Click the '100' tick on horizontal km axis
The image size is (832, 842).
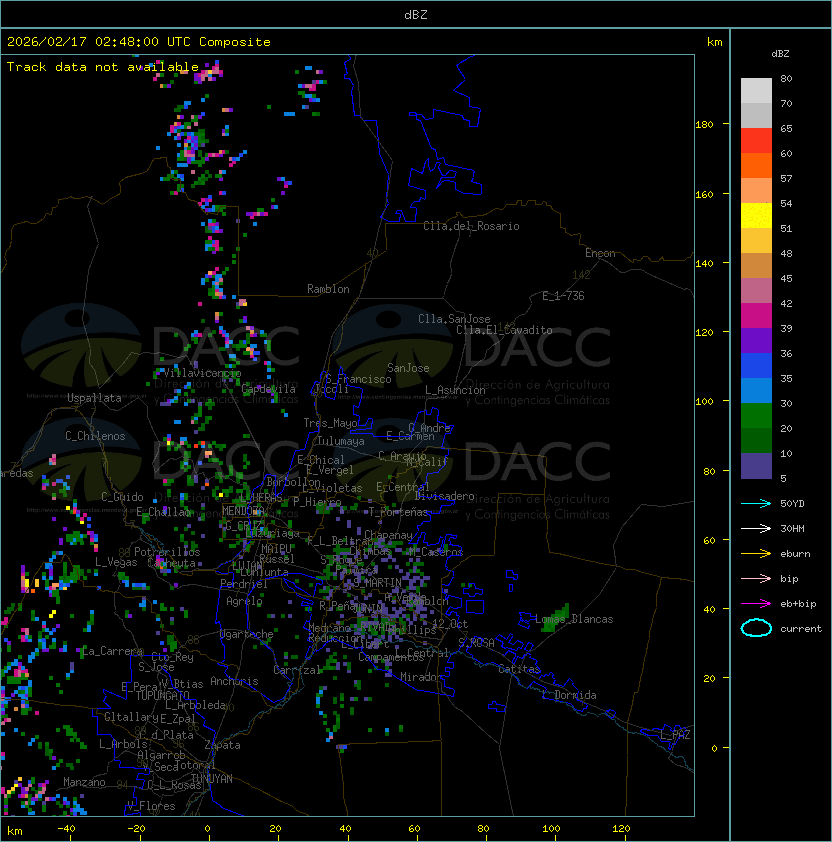pos(551,829)
